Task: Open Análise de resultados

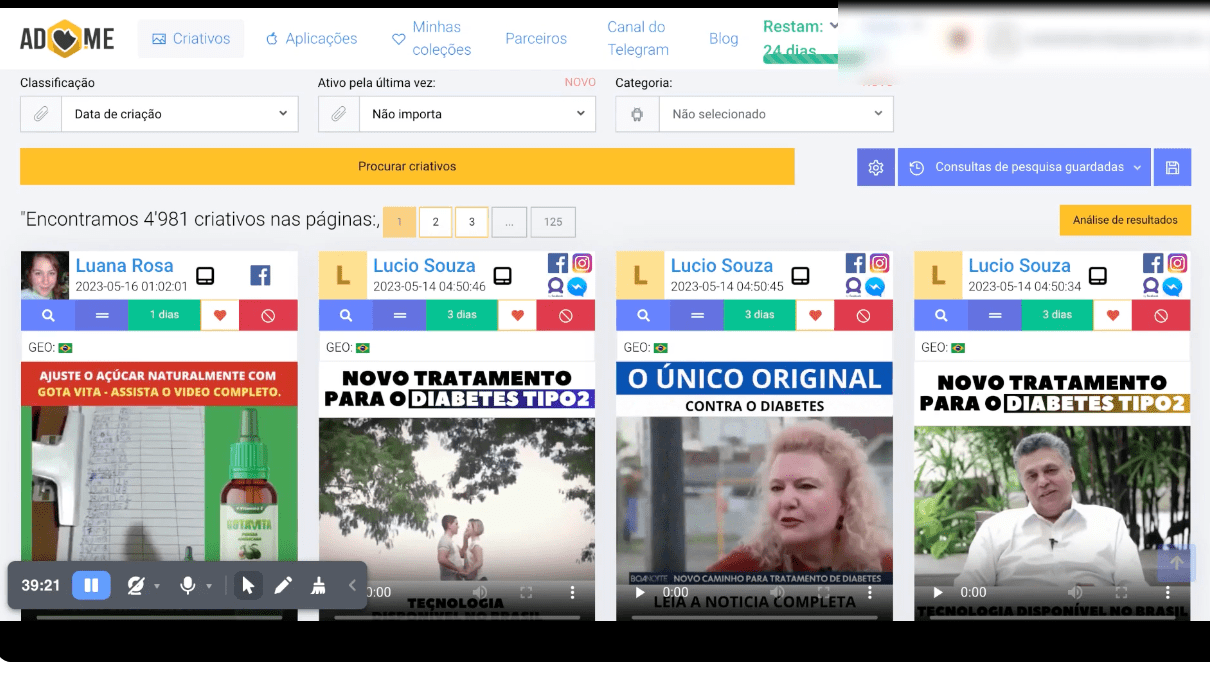Action: [x=1125, y=220]
